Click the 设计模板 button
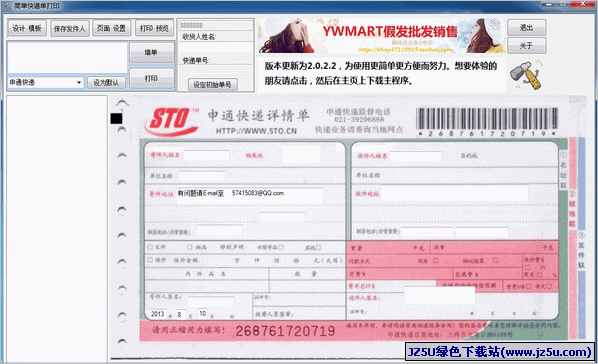Image resolution: width=598 pixels, height=364 pixels. point(27,28)
